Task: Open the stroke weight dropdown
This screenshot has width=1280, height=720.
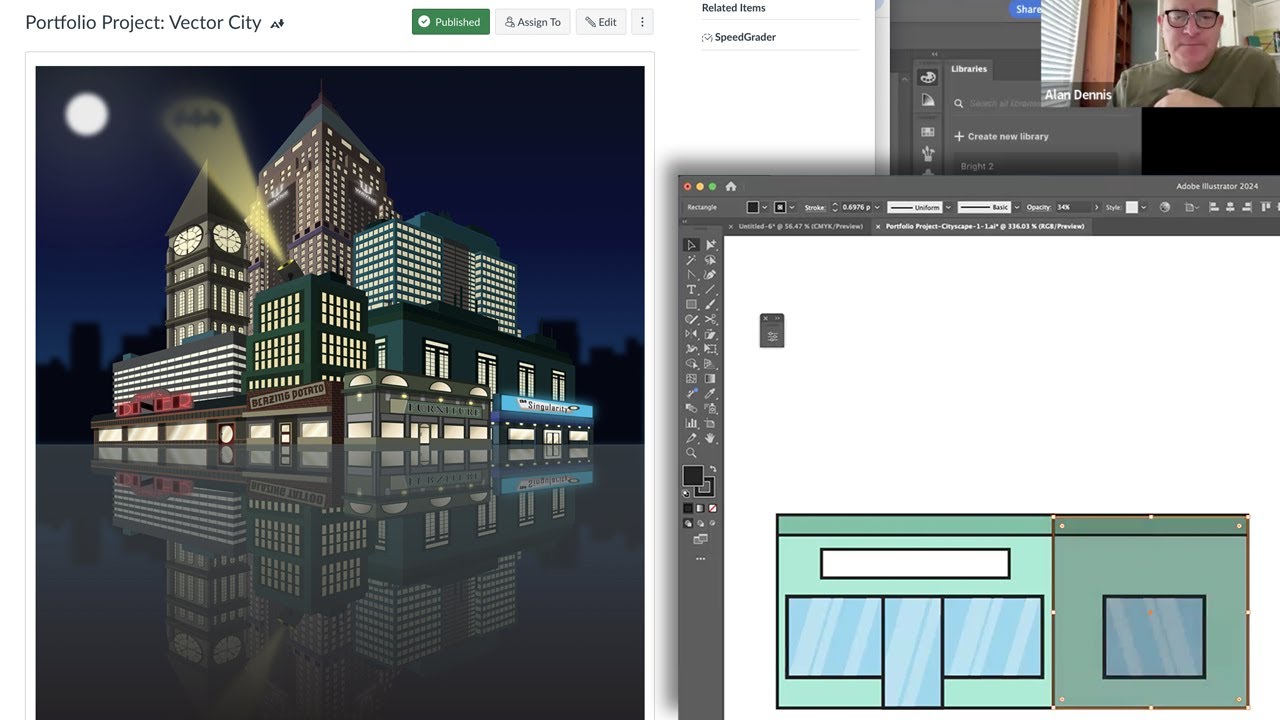Action: pos(877,207)
